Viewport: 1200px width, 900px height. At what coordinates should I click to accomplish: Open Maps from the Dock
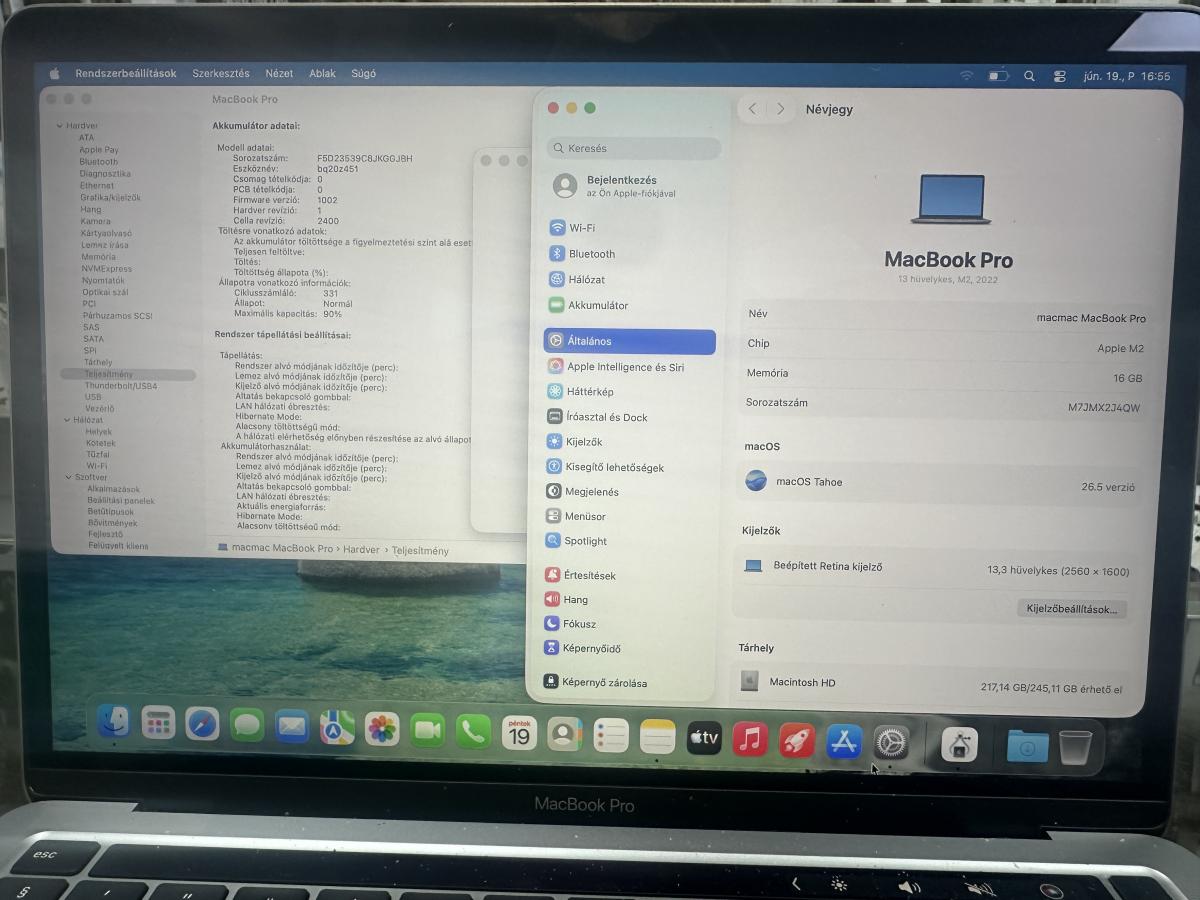[337, 727]
